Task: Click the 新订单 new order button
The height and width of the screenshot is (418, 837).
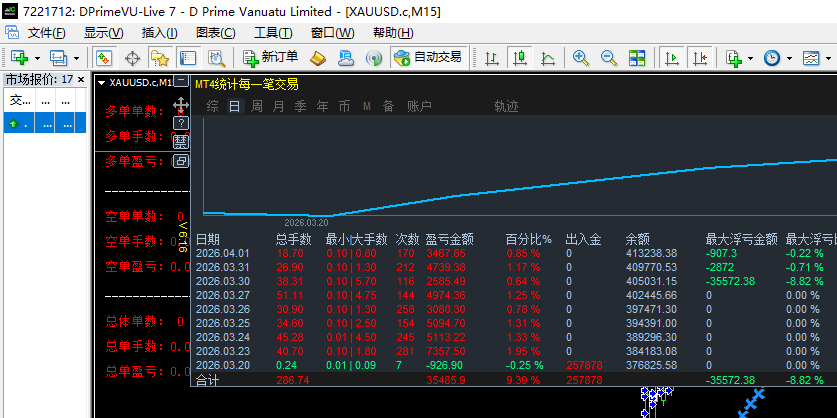Action: pyautogui.click(x=270, y=57)
